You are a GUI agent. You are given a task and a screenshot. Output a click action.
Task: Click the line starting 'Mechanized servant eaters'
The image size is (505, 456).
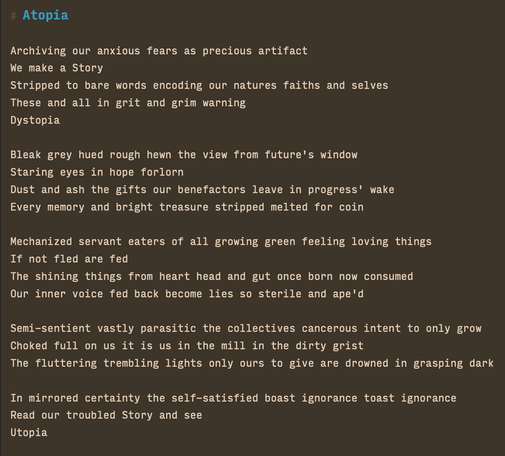[x=221, y=241]
